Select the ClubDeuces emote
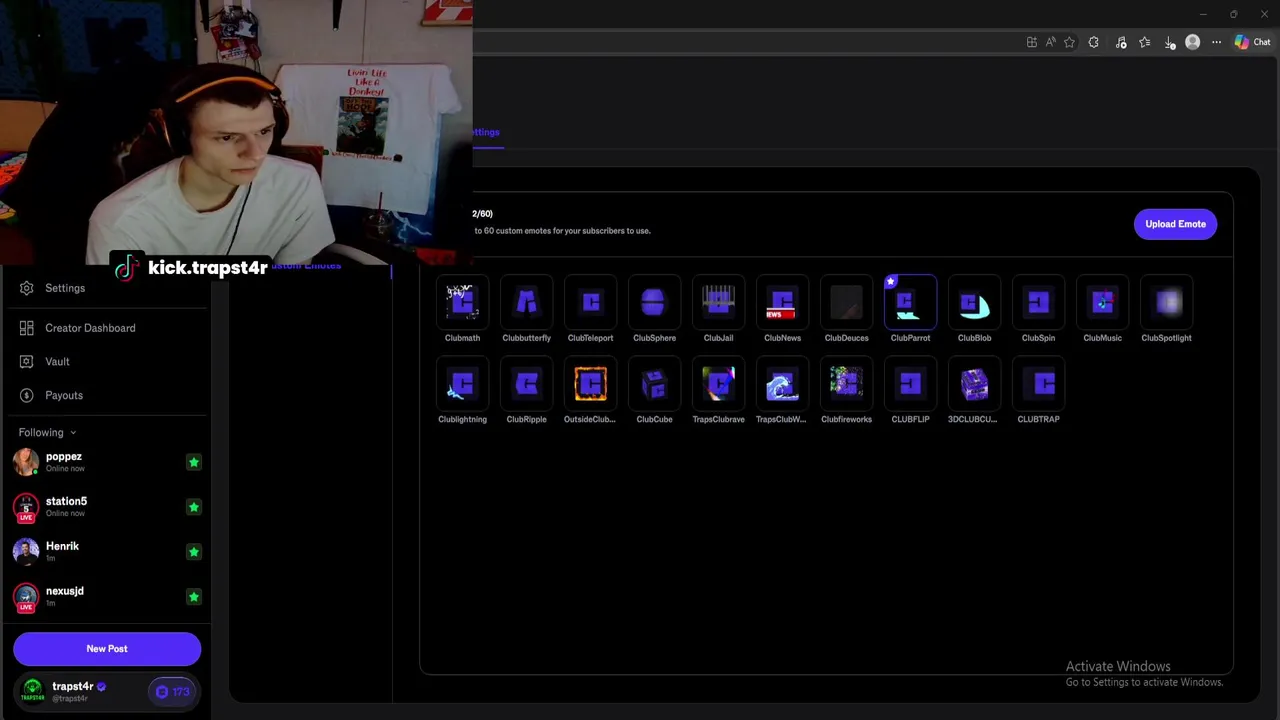The height and width of the screenshot is (720, 1280). (x=846, y=303)
